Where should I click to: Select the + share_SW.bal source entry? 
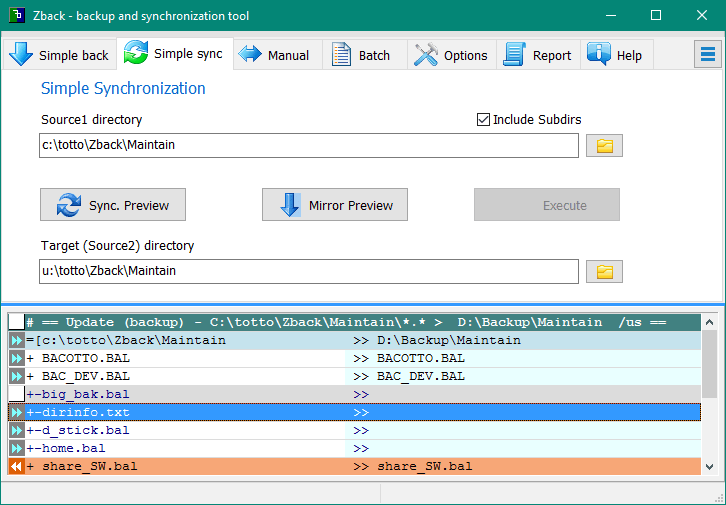click(x=82, y=466)
